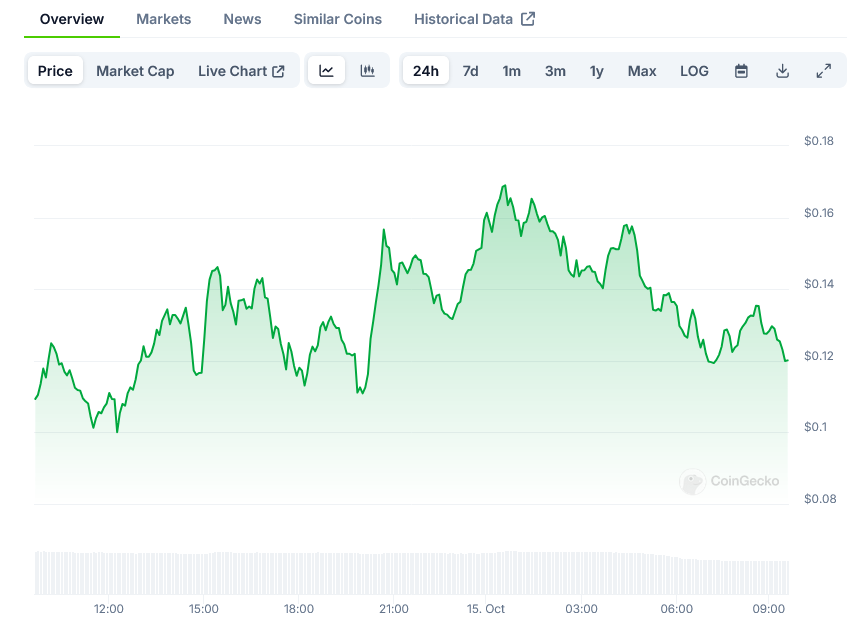
Task: Open the News tab
Action: (x=243, y=19)
